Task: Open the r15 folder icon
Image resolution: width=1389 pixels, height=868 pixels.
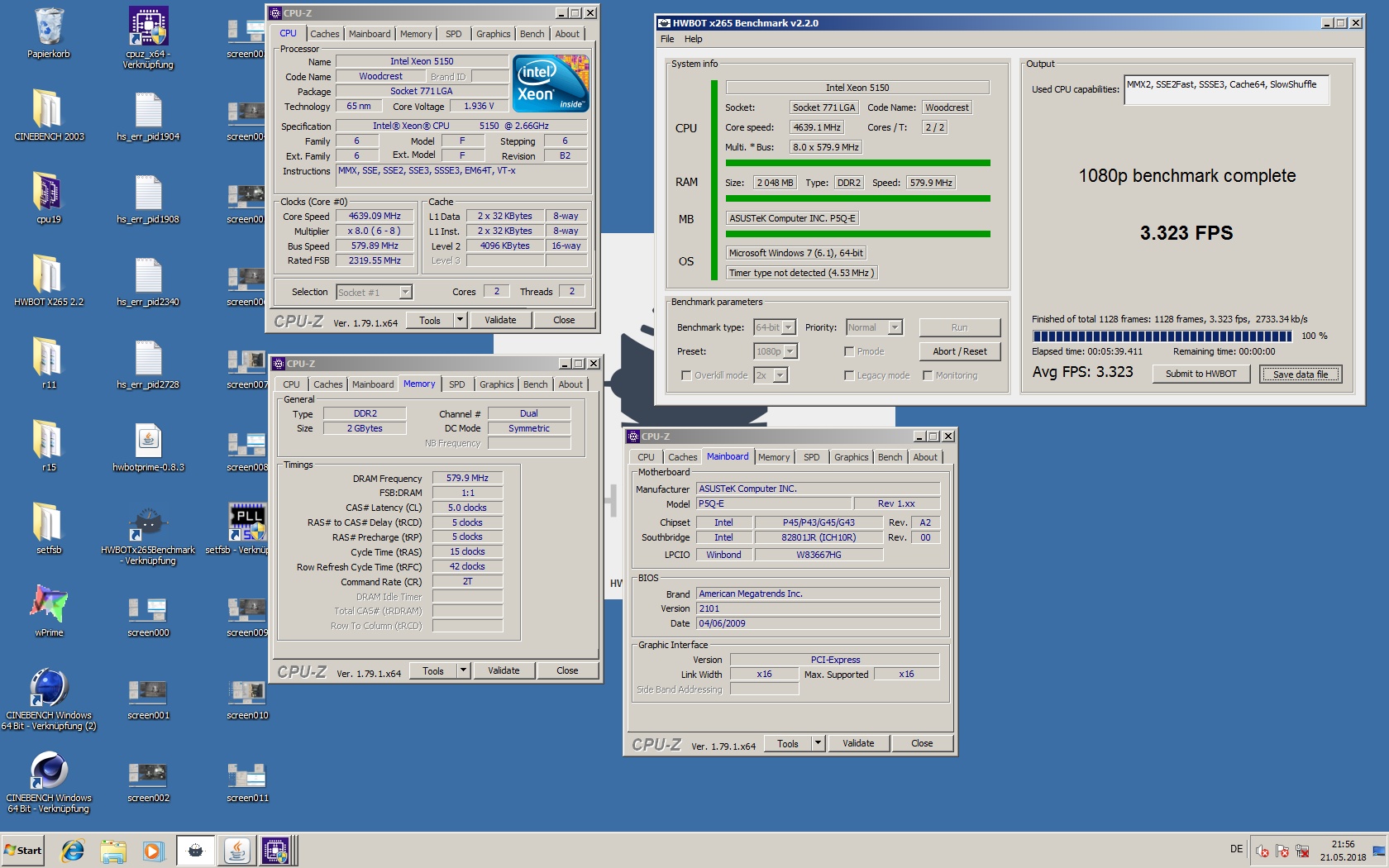Action: pos(49,446)
